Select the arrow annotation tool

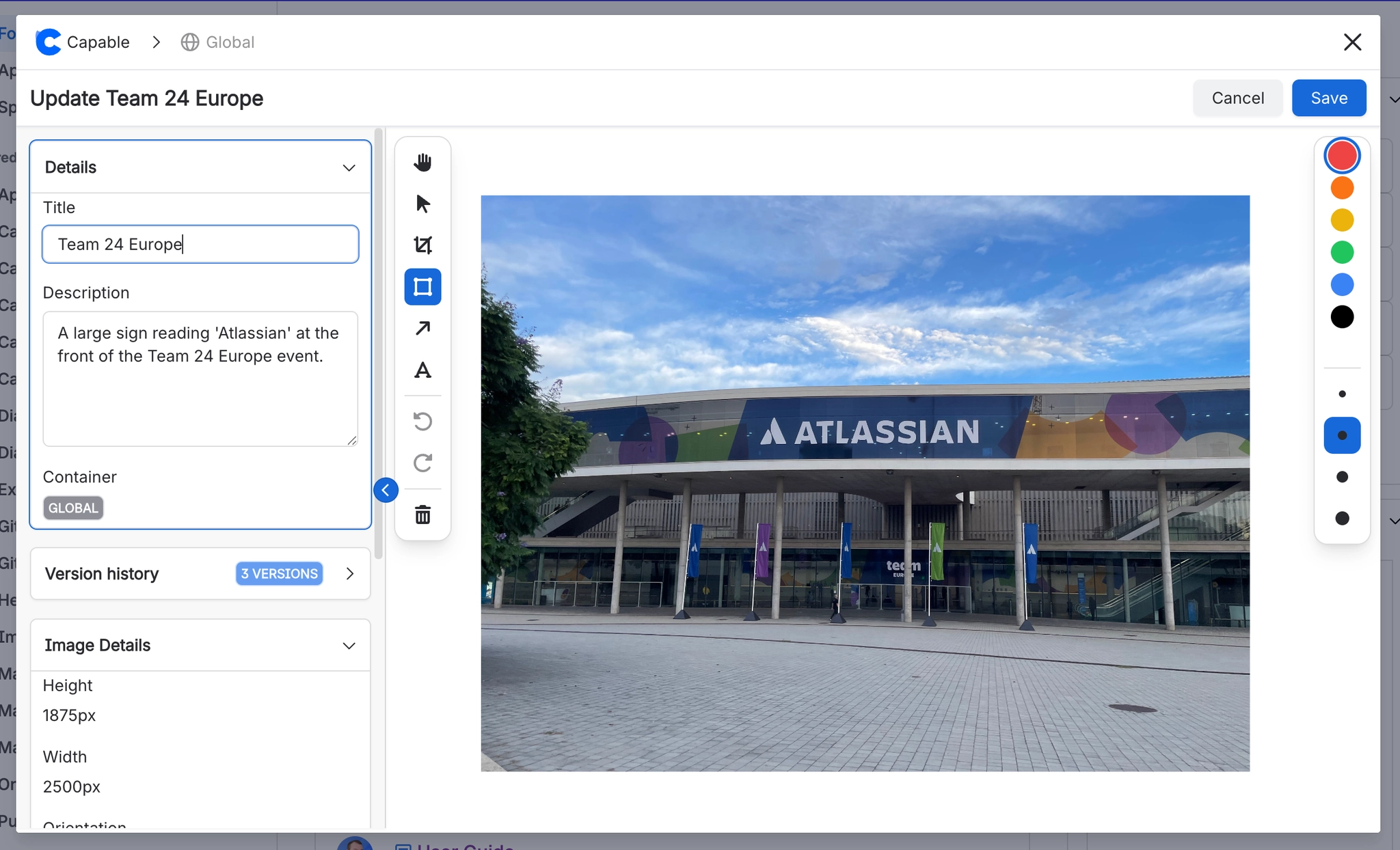coord(422,329)
